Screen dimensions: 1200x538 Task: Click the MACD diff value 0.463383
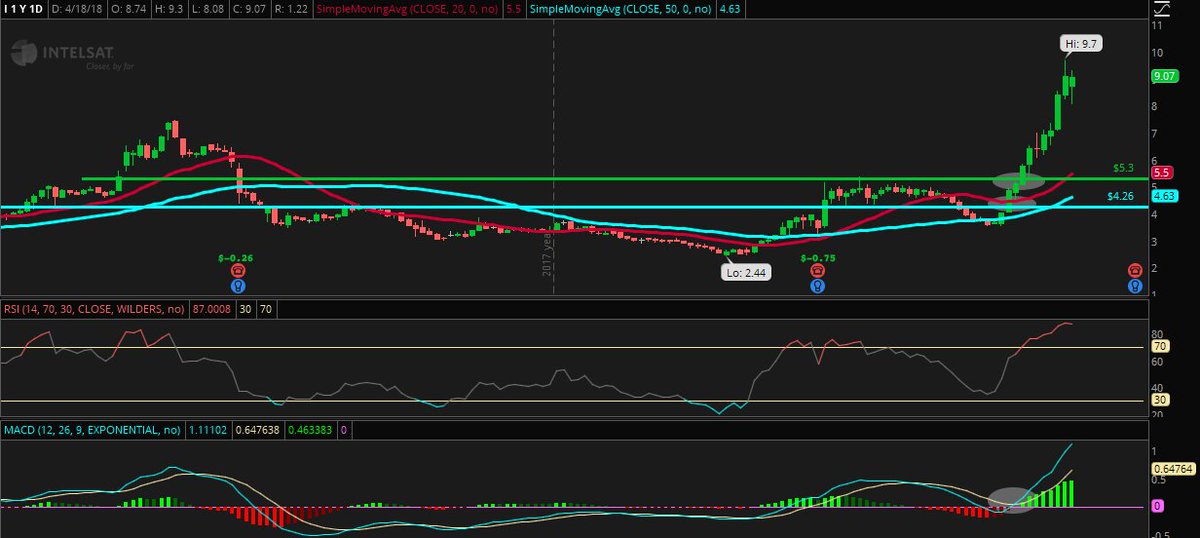point(309,430)
